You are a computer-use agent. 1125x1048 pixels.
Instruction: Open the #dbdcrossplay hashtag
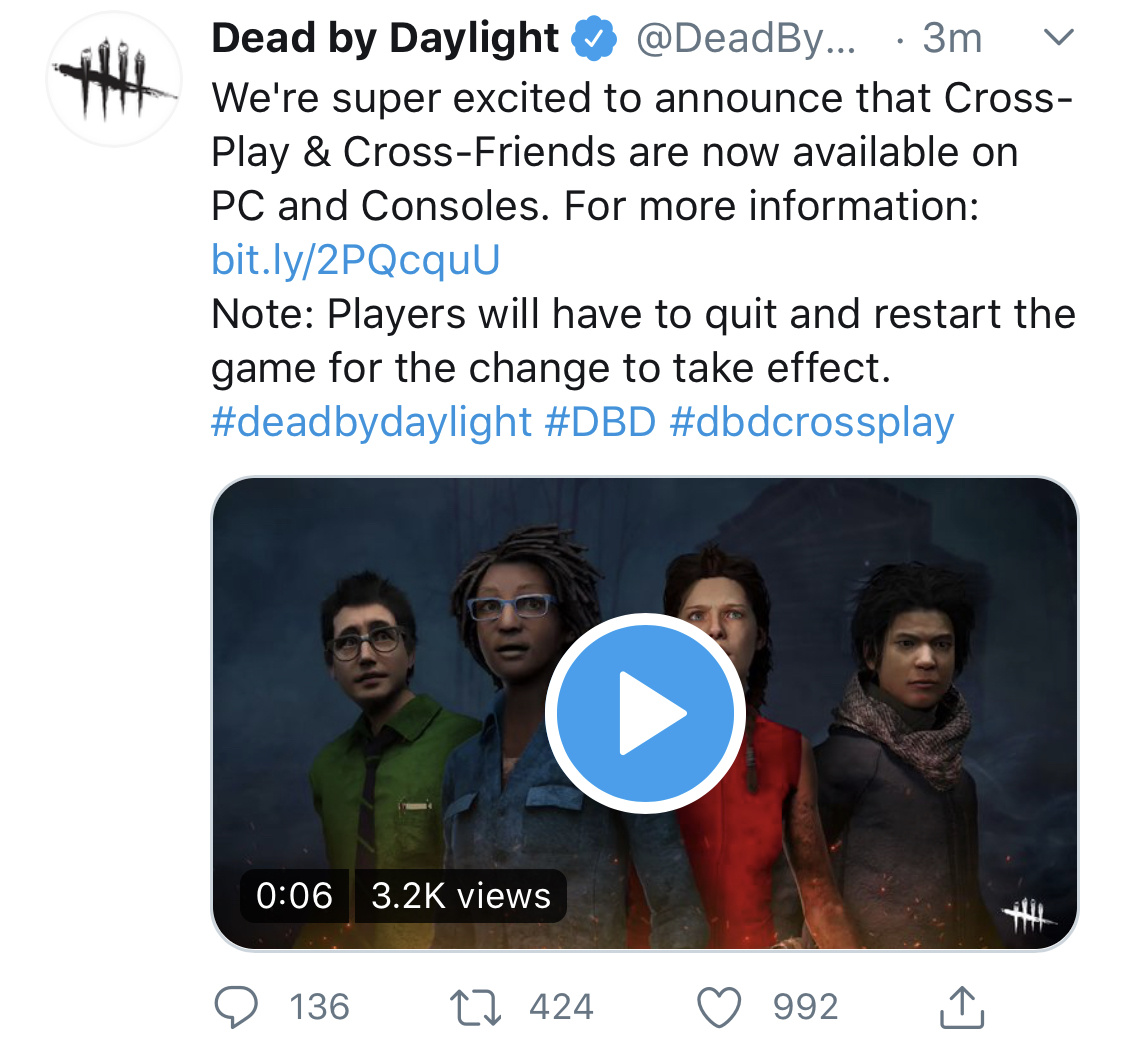pos(811,422)
